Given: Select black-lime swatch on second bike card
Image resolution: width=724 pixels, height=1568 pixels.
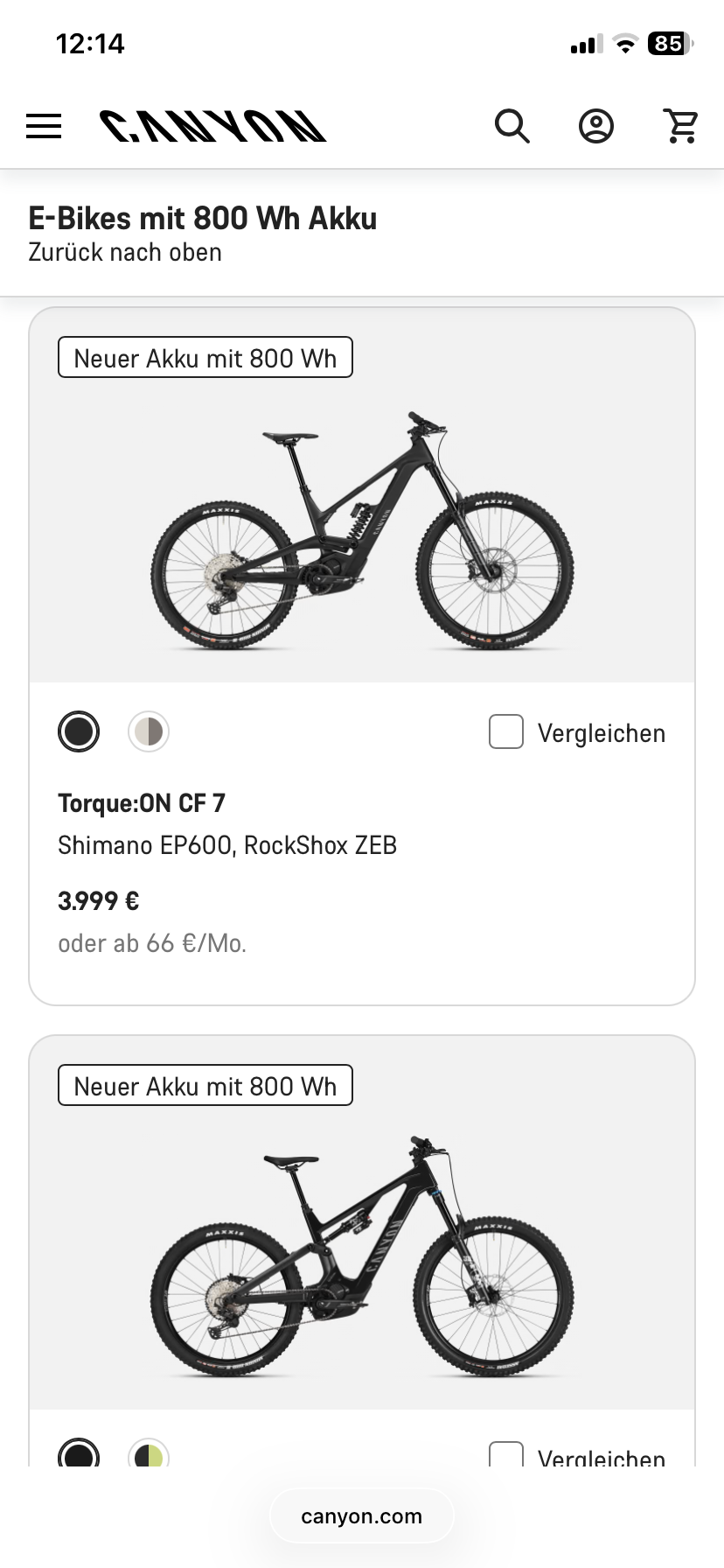Looking at the screenshot, I should click(149, 1454).
